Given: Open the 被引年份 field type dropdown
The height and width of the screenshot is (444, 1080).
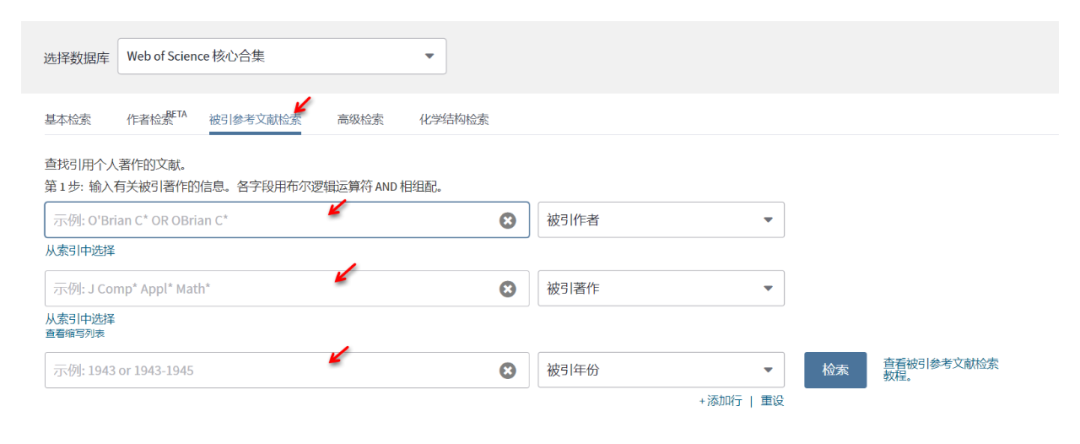Looking at the screenshot, I should 661,370.
